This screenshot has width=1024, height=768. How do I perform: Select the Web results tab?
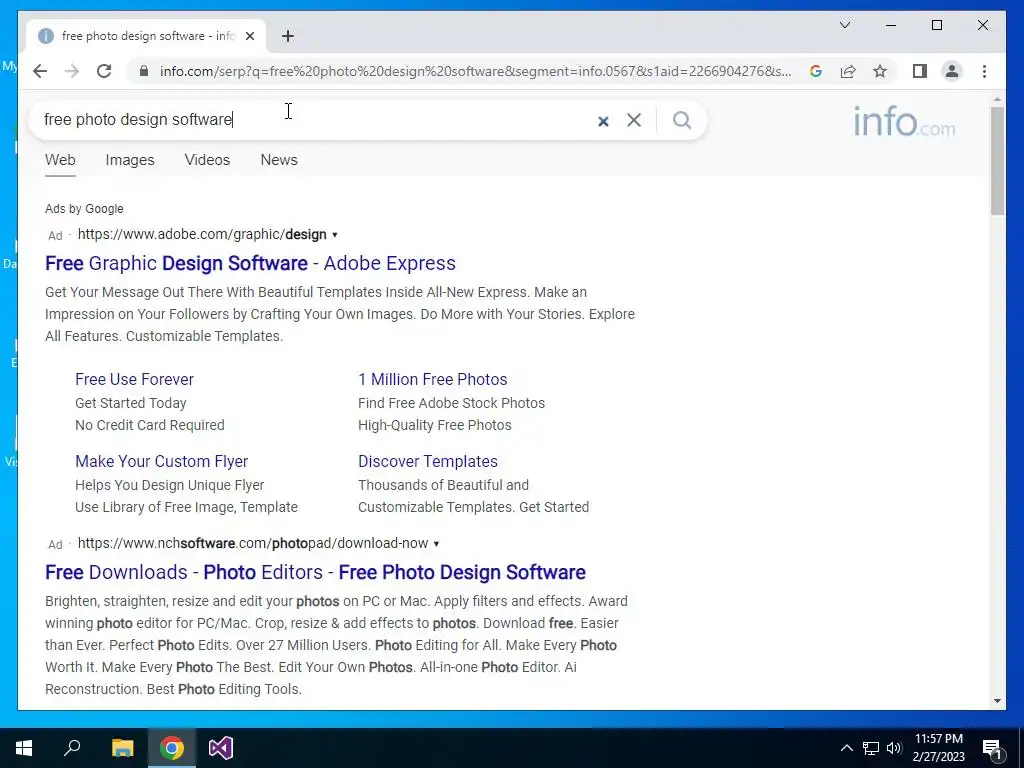pyautogui.click(x=60, y=160)
